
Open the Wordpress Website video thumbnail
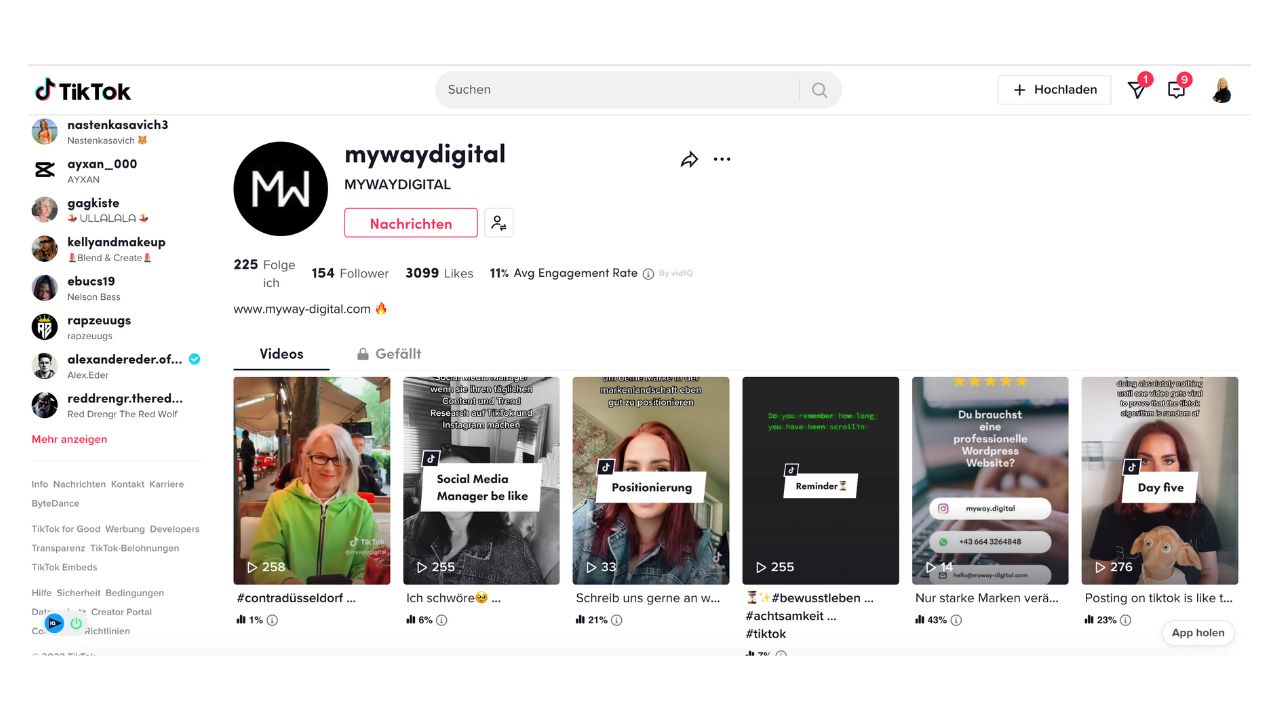(x=990, y=481)
